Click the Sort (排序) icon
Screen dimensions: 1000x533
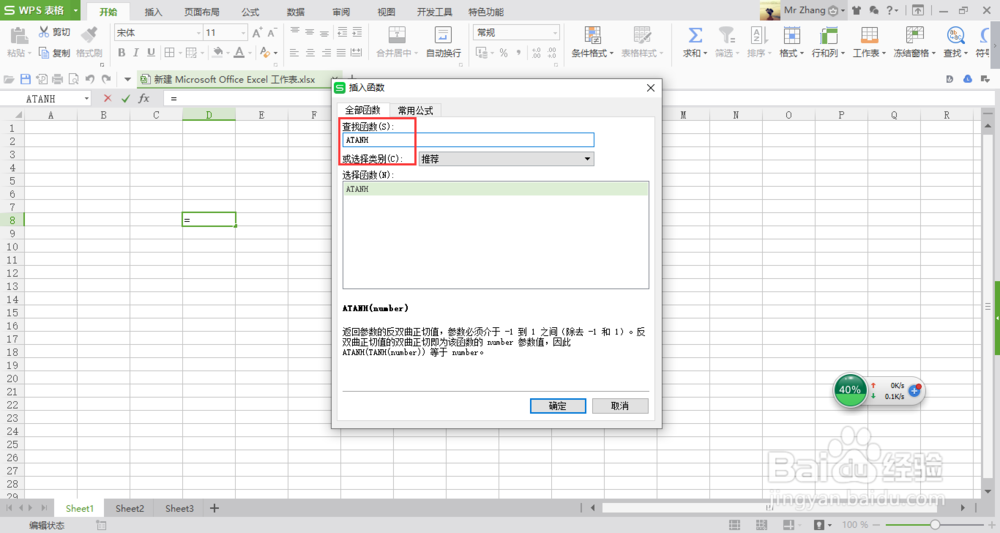tap(758, 36)
